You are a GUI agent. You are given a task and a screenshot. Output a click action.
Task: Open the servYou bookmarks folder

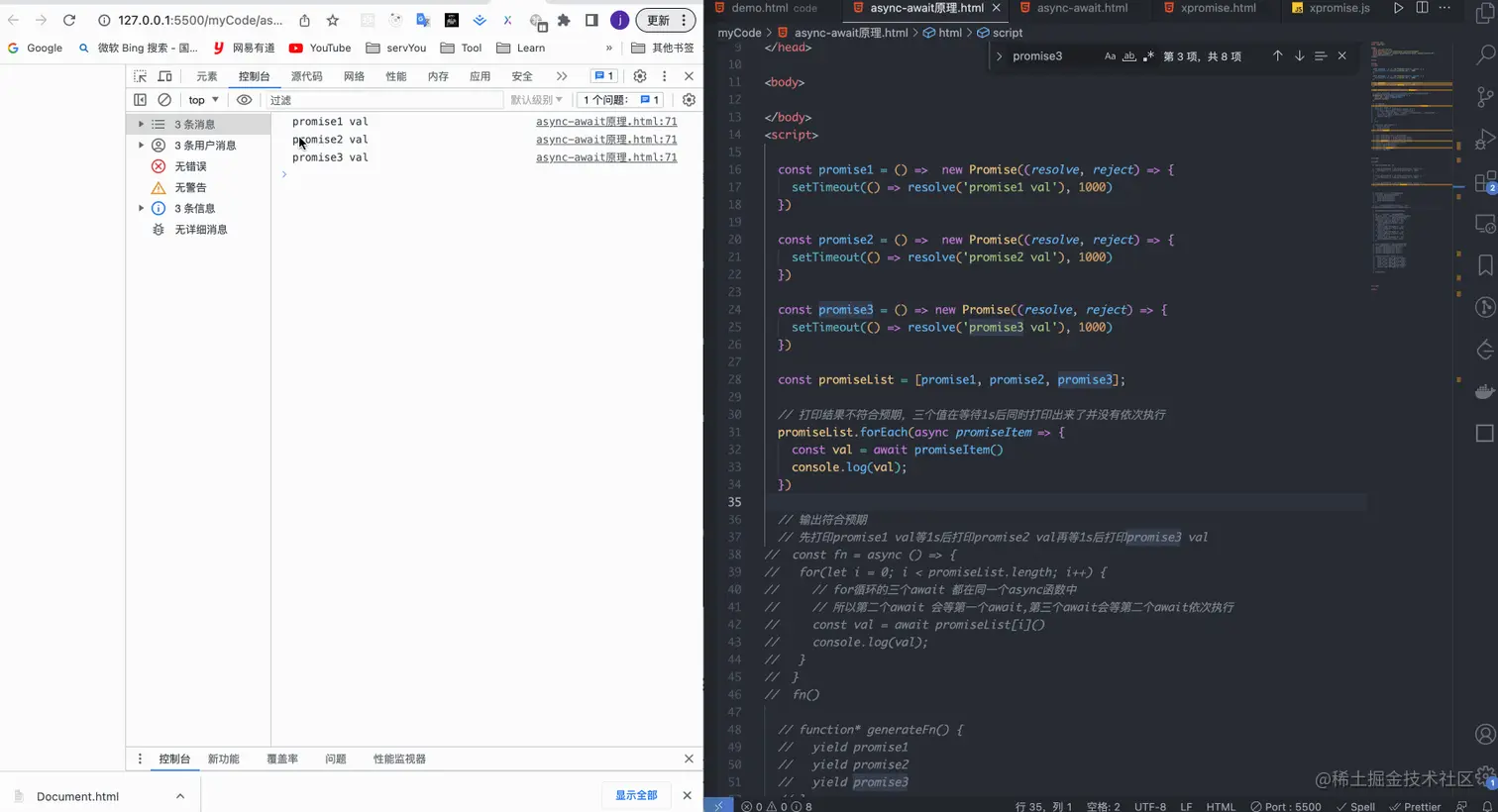[396, 48]
